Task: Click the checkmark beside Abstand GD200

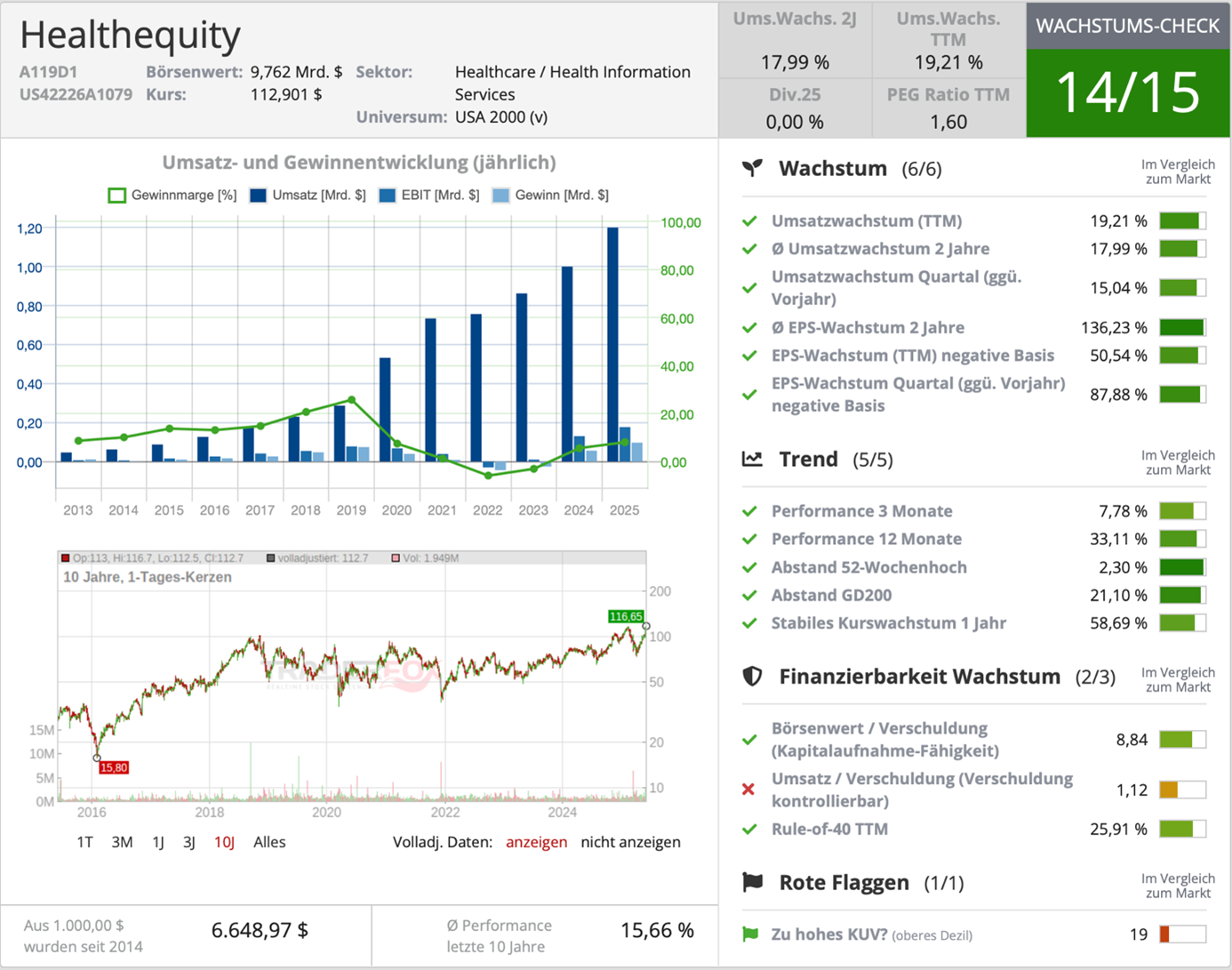Action: (x=749, y=596)
